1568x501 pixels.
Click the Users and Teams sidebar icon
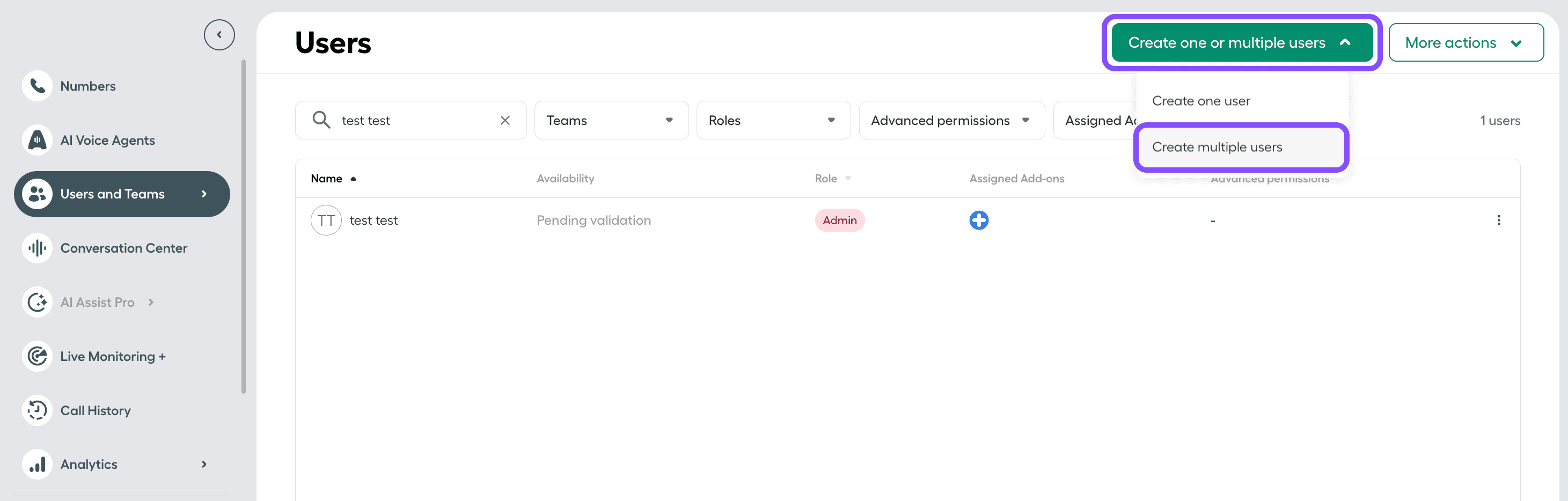(x=37, y=194)
